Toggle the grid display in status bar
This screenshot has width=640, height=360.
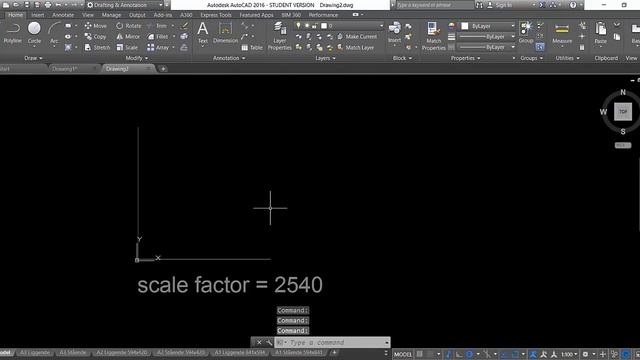click(420, 354)
